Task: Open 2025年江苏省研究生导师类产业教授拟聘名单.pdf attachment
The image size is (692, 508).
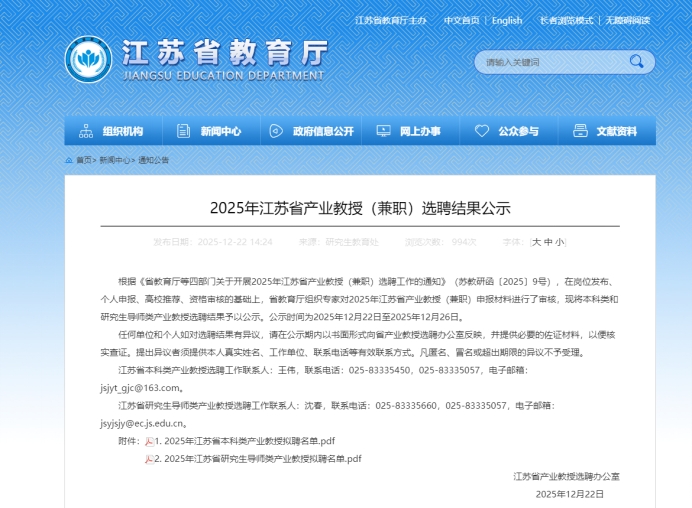Action: coord(262,459)
